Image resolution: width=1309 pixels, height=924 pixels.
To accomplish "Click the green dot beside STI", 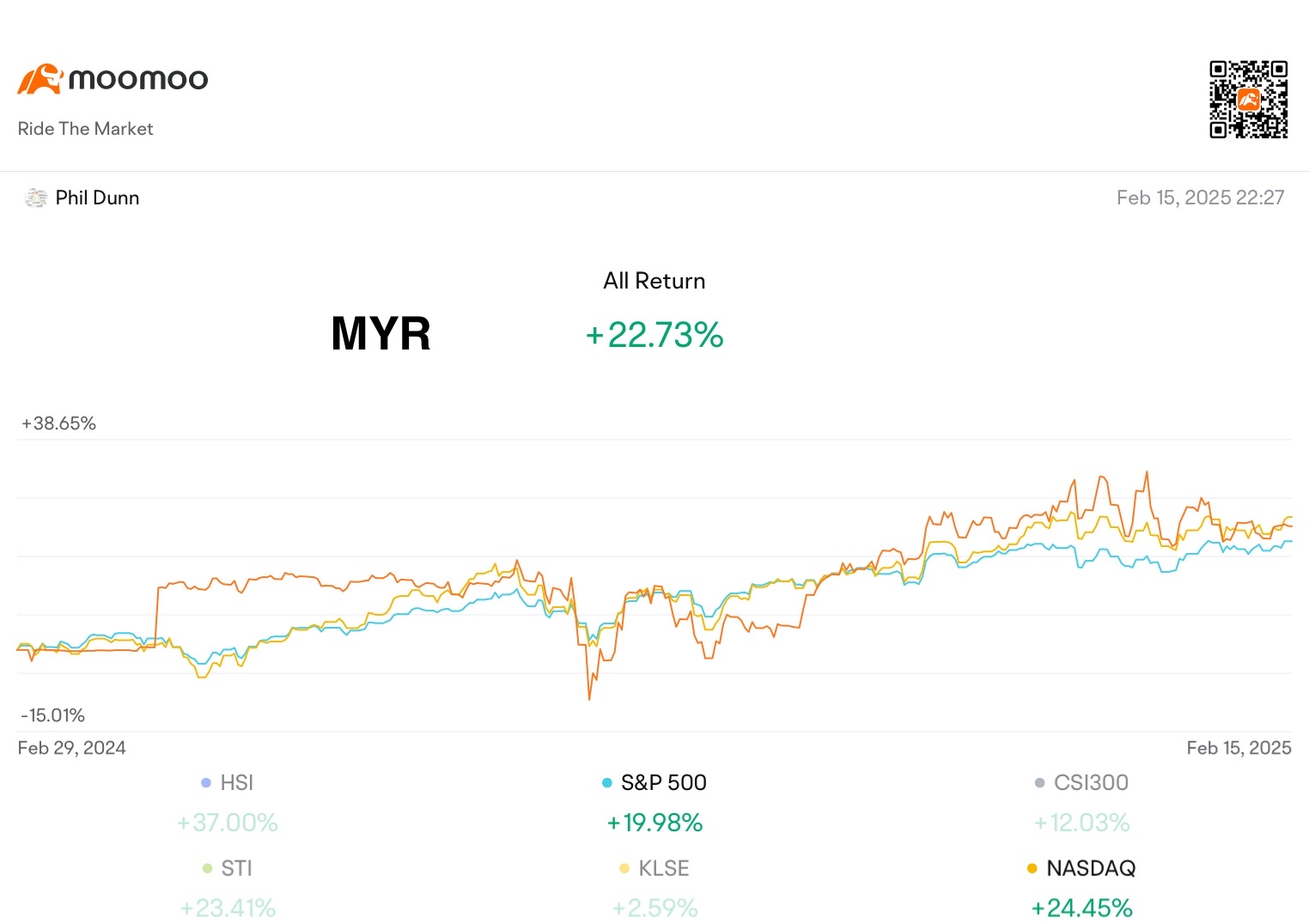I will pos(207,868).
